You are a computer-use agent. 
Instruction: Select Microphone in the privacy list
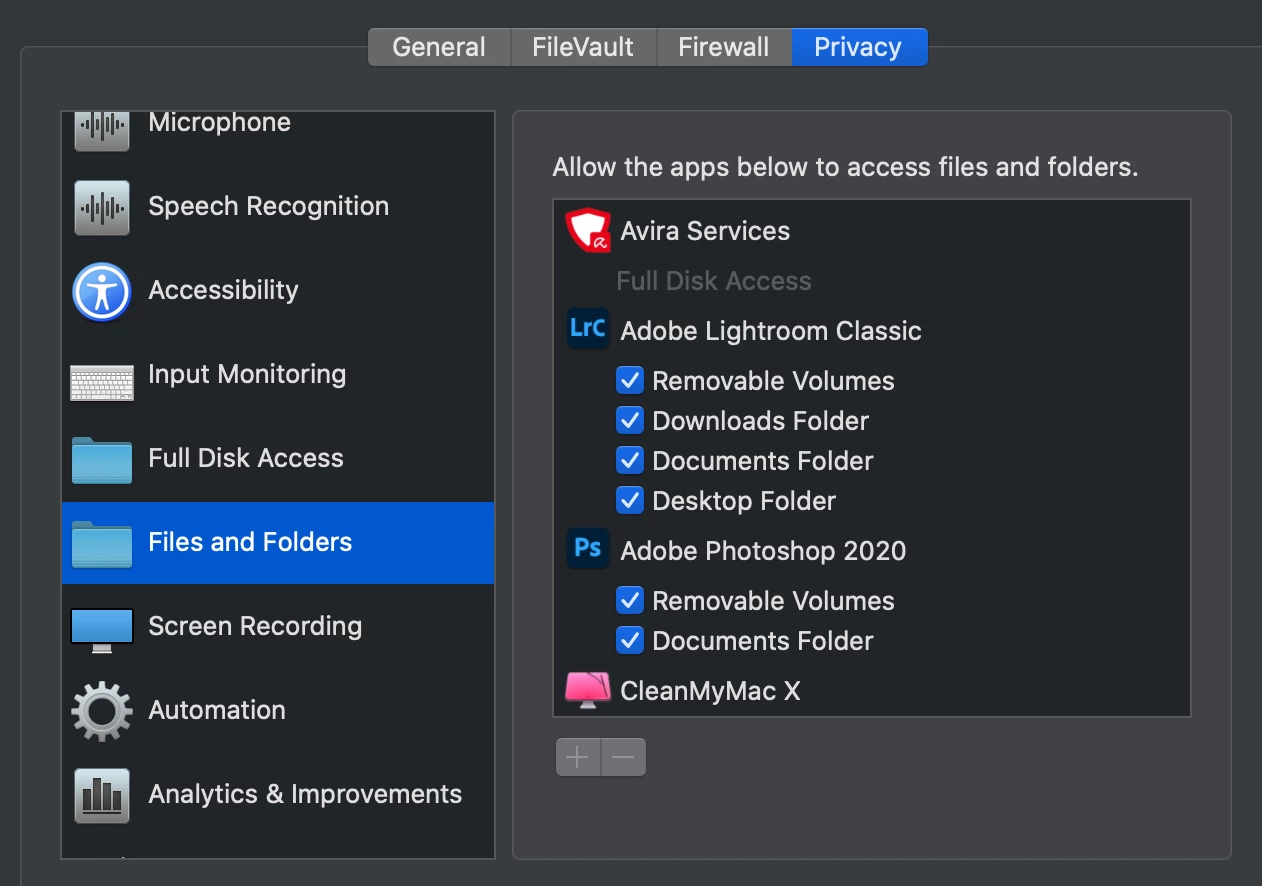coord(220,123)
